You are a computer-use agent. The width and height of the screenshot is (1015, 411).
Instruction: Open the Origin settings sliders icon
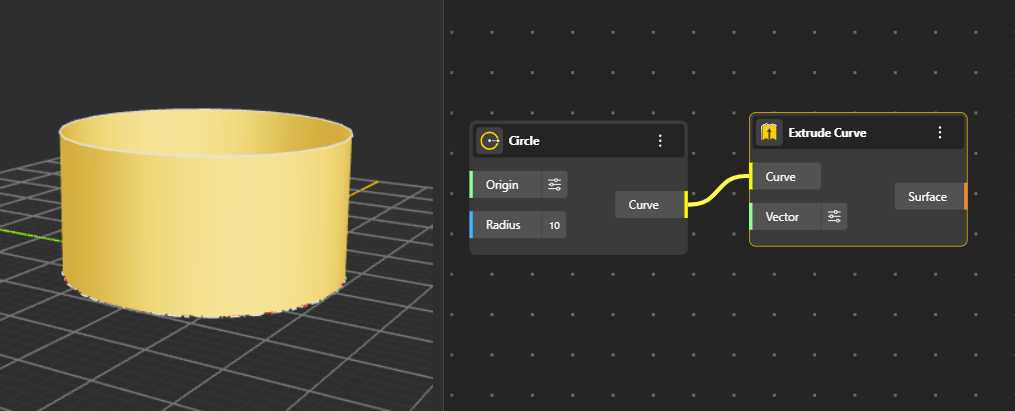pyautogui.click(x=554, y=184)
